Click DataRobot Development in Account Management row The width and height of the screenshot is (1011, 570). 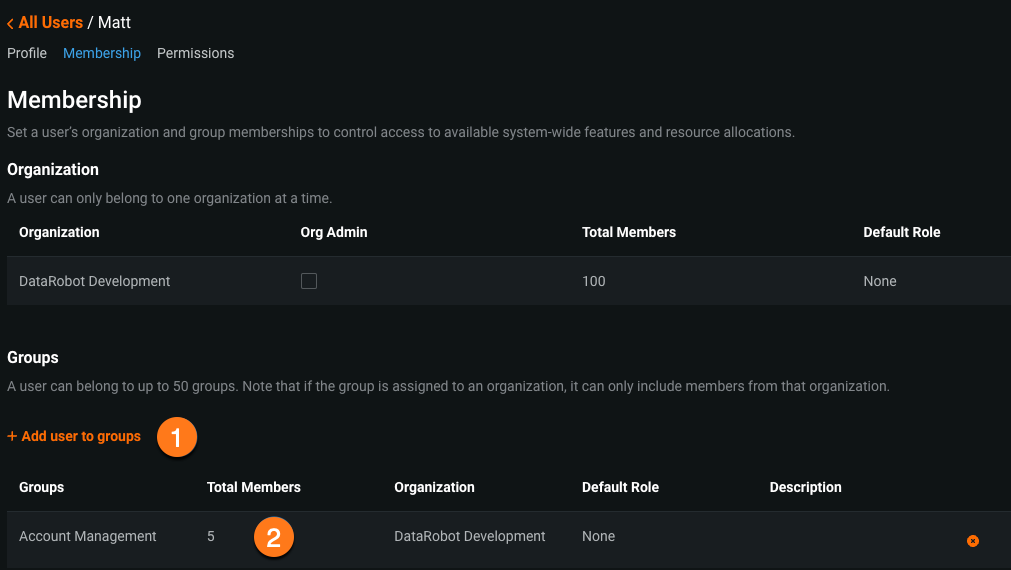click(470, 537)
